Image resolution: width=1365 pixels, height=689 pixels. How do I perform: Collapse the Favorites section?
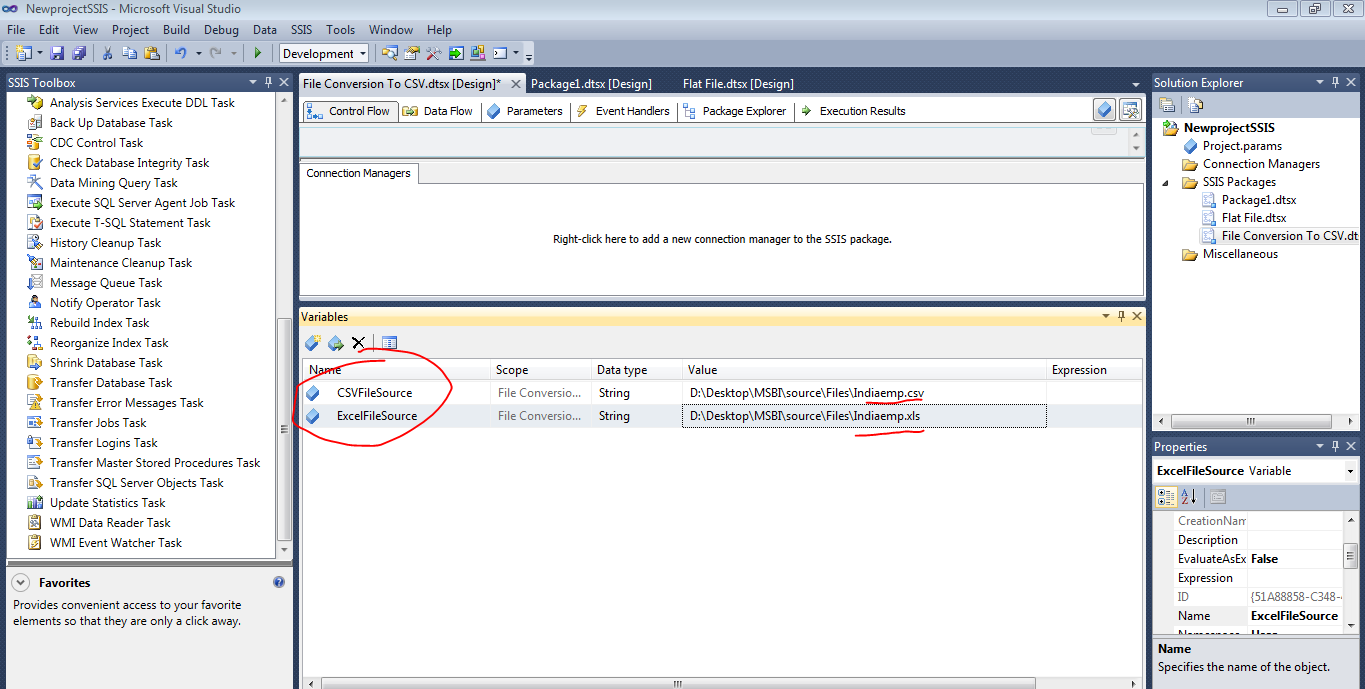(x=20, y=582)
